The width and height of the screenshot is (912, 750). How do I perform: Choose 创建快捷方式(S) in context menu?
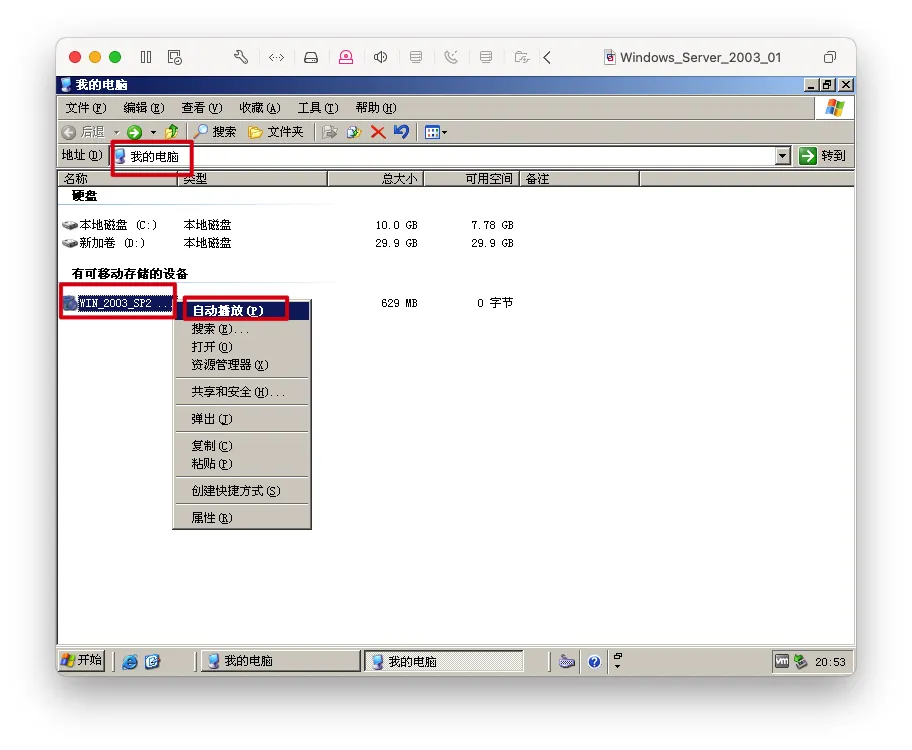(242, 491)
